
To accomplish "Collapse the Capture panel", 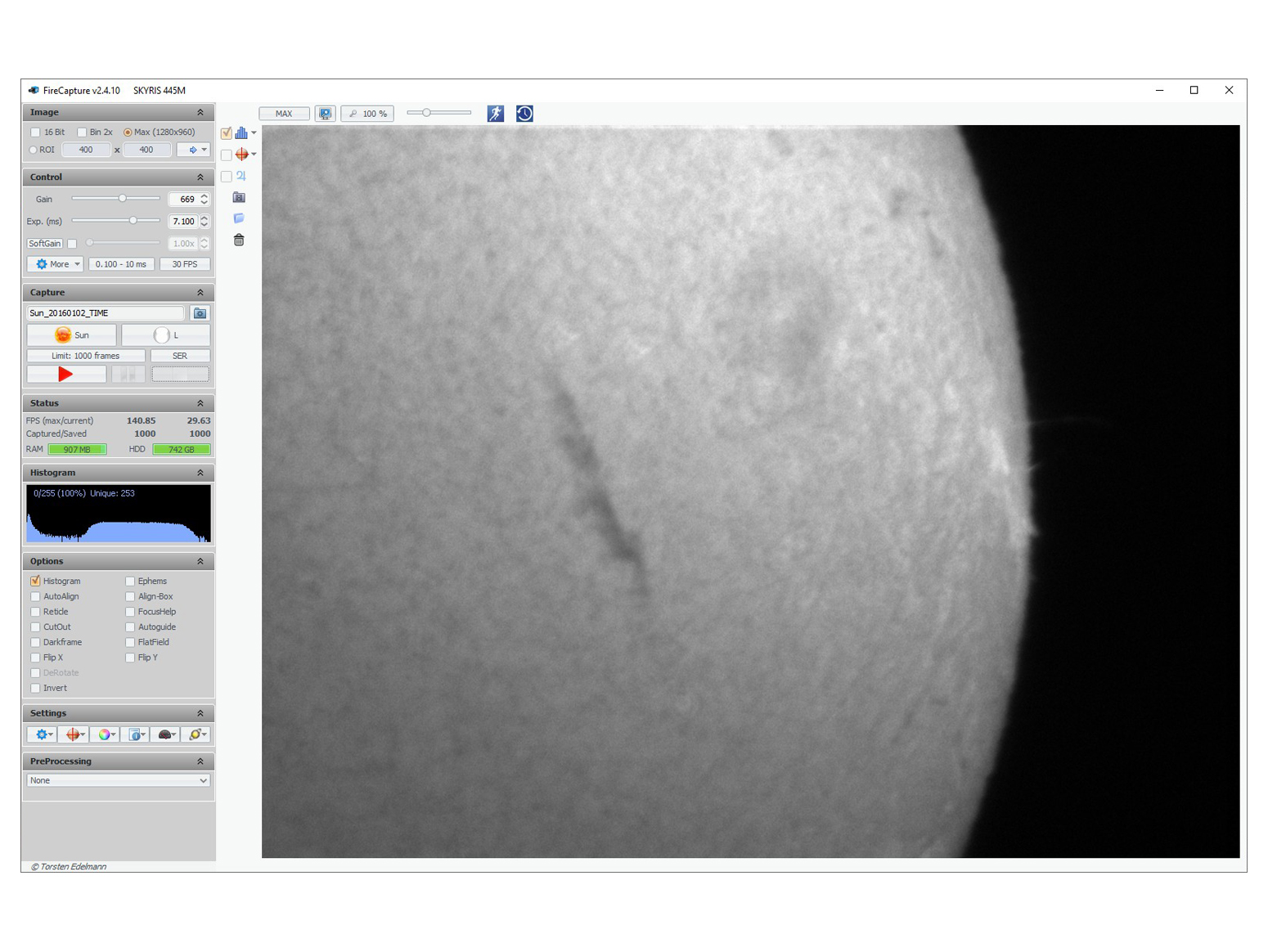I will pyautogui.click(x=200, y=292).
